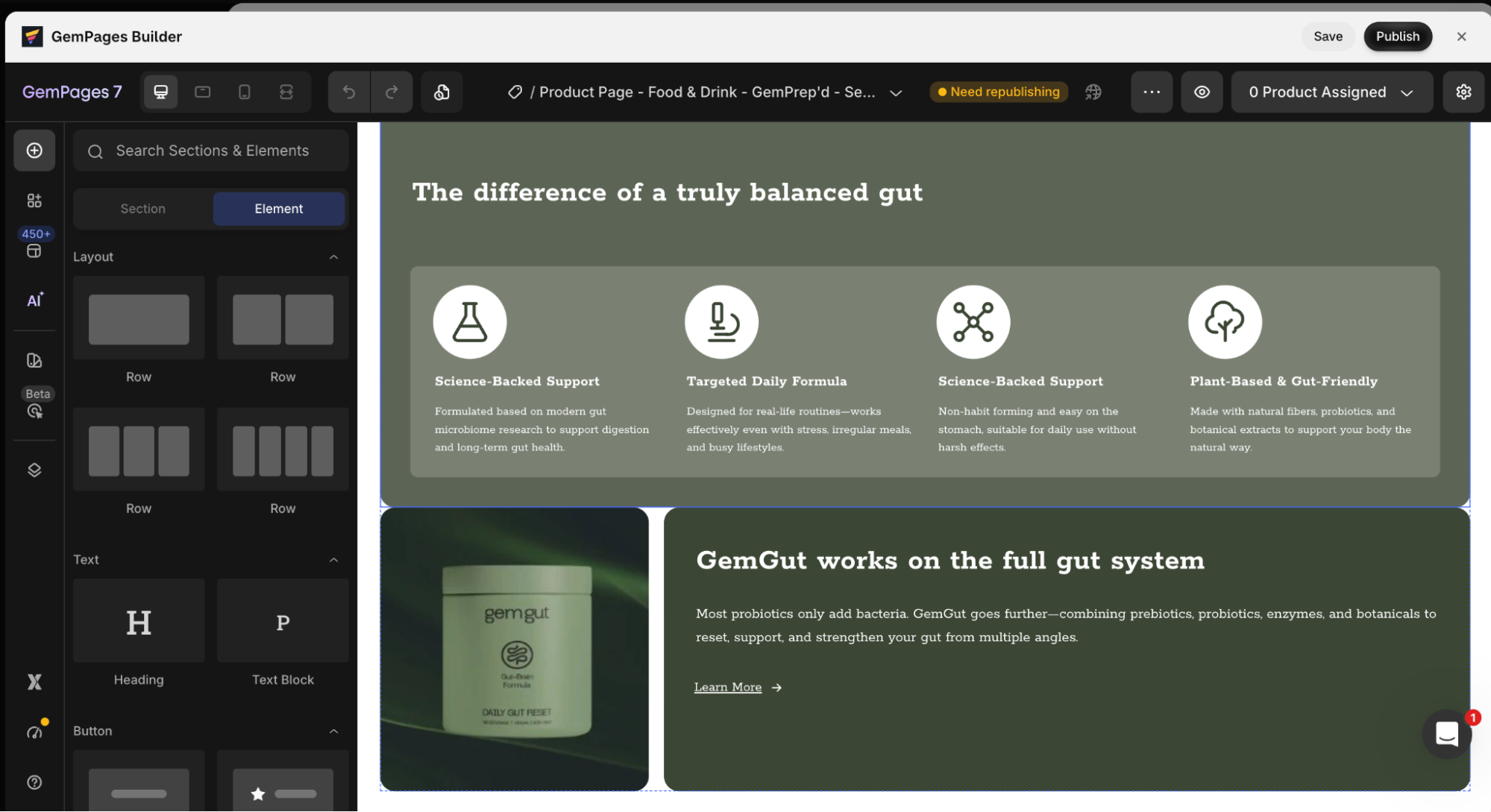Screen dimensions: 1491x812
Task: Collapse the Text group
Action: click(x=333, y=559)
